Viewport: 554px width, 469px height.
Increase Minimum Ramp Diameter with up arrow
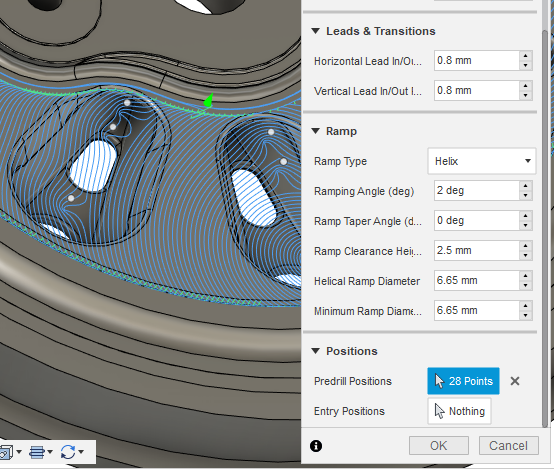click(526, 306)
